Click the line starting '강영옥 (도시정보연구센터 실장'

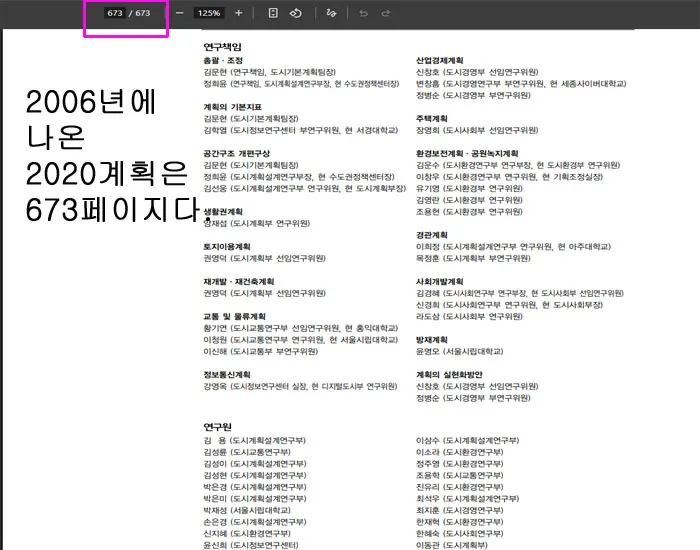pyautogui.click(x=300, y=386)
